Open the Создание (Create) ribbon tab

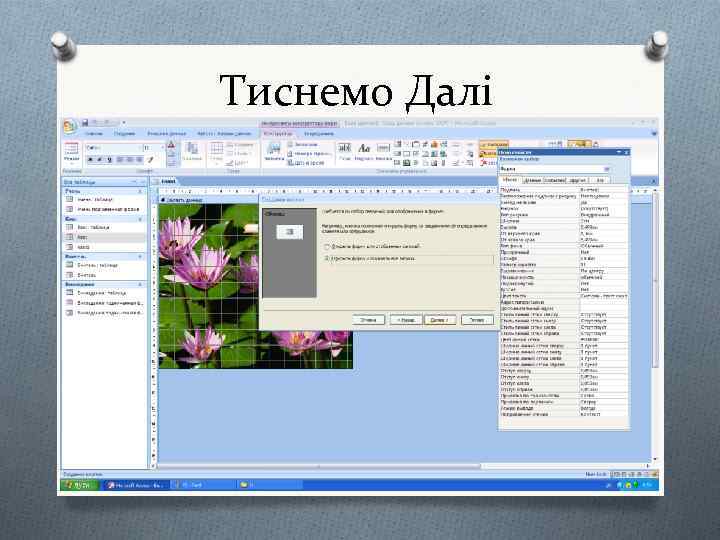[x=124, y=134]
